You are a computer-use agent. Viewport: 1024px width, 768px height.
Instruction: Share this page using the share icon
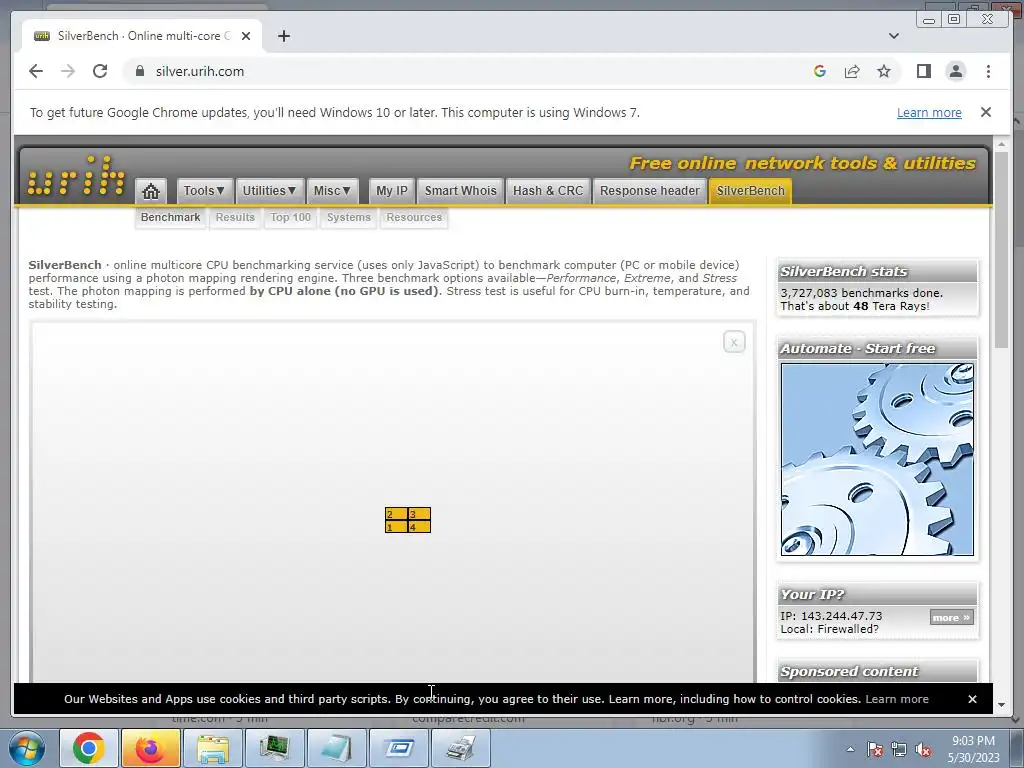[852, 71]
